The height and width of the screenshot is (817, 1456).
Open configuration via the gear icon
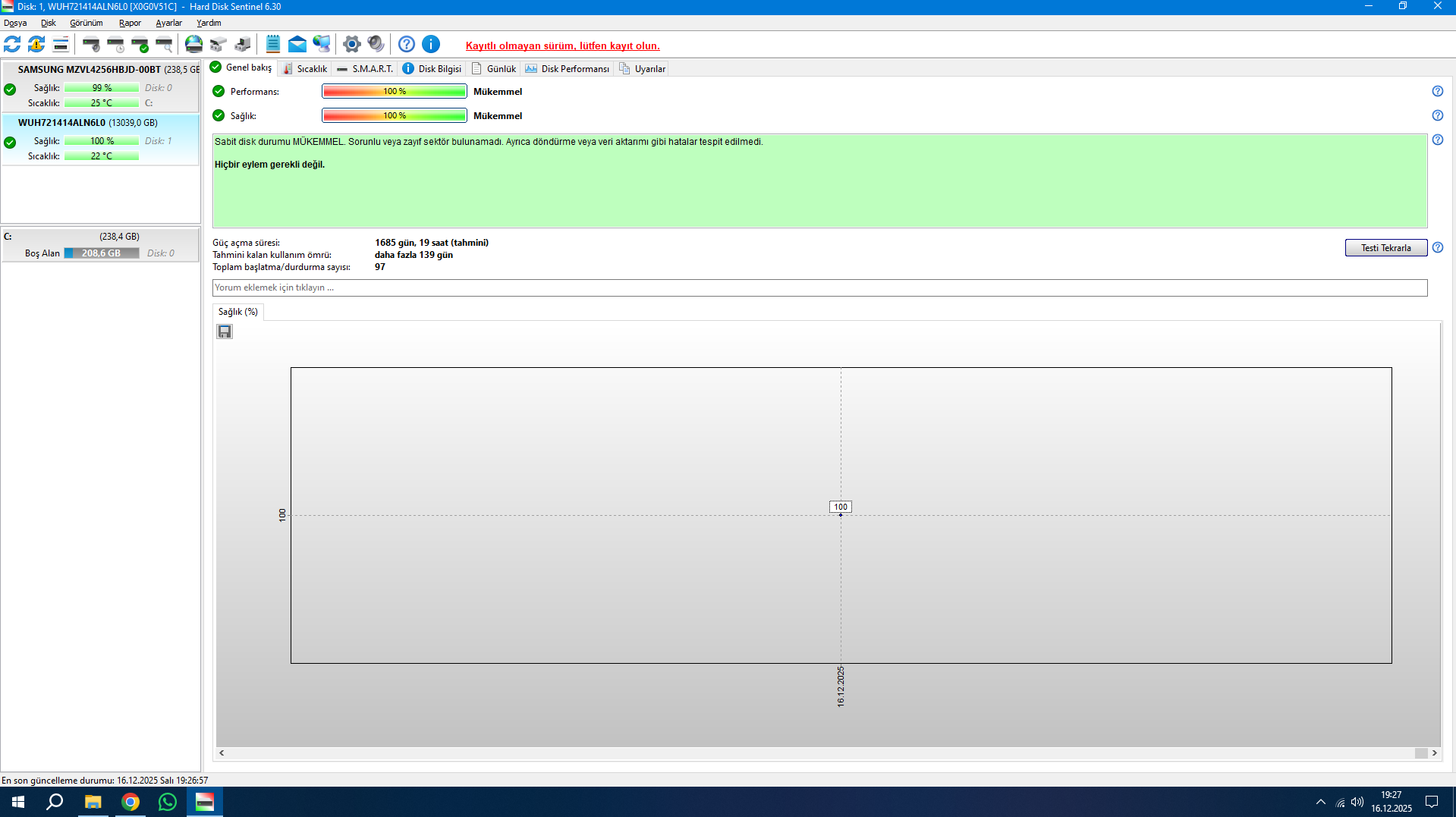[351, 44]
